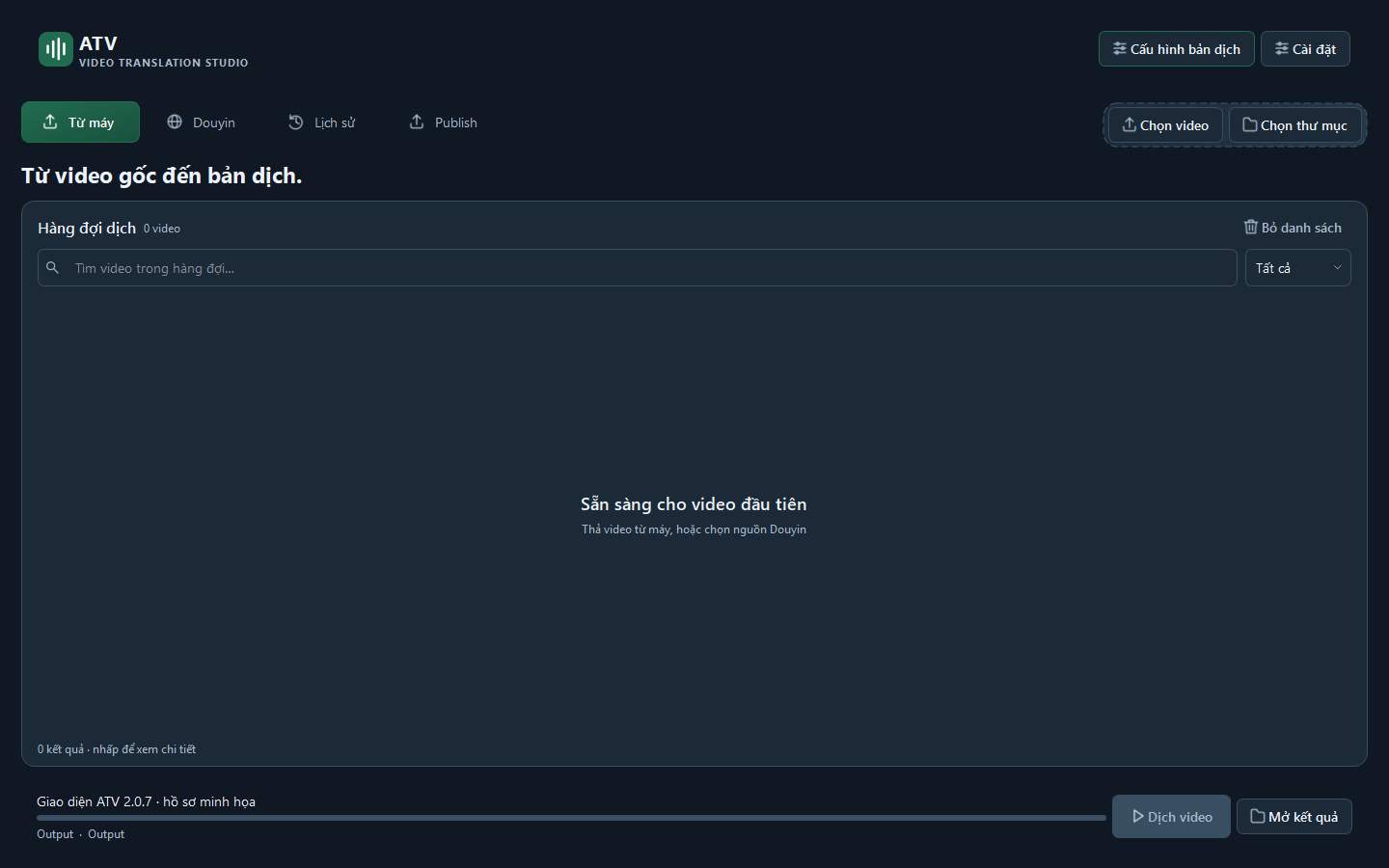Click the sliders icon in Cấu hình bản dịch
Screen dimensions: 1389x868
(x=1120, y=48)
